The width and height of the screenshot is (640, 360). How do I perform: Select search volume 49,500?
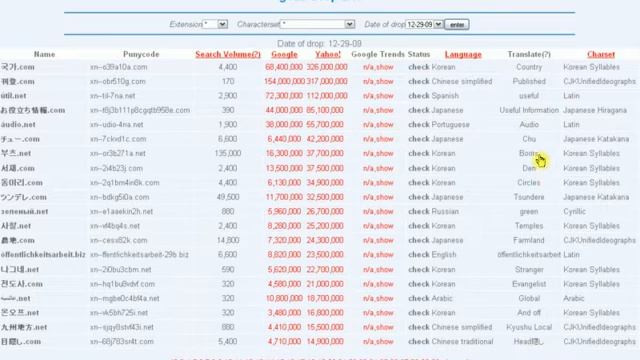tap(228, 197)
